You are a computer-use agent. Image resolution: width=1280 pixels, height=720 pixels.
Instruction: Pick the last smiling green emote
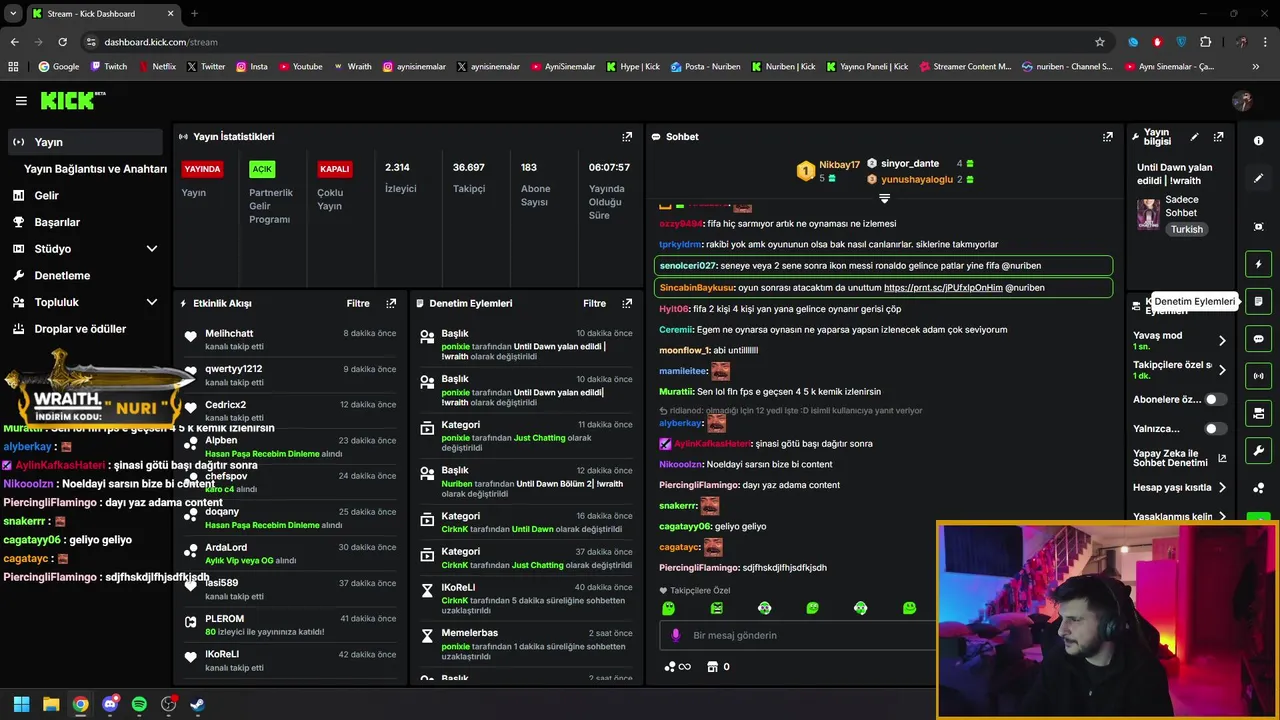909,608
